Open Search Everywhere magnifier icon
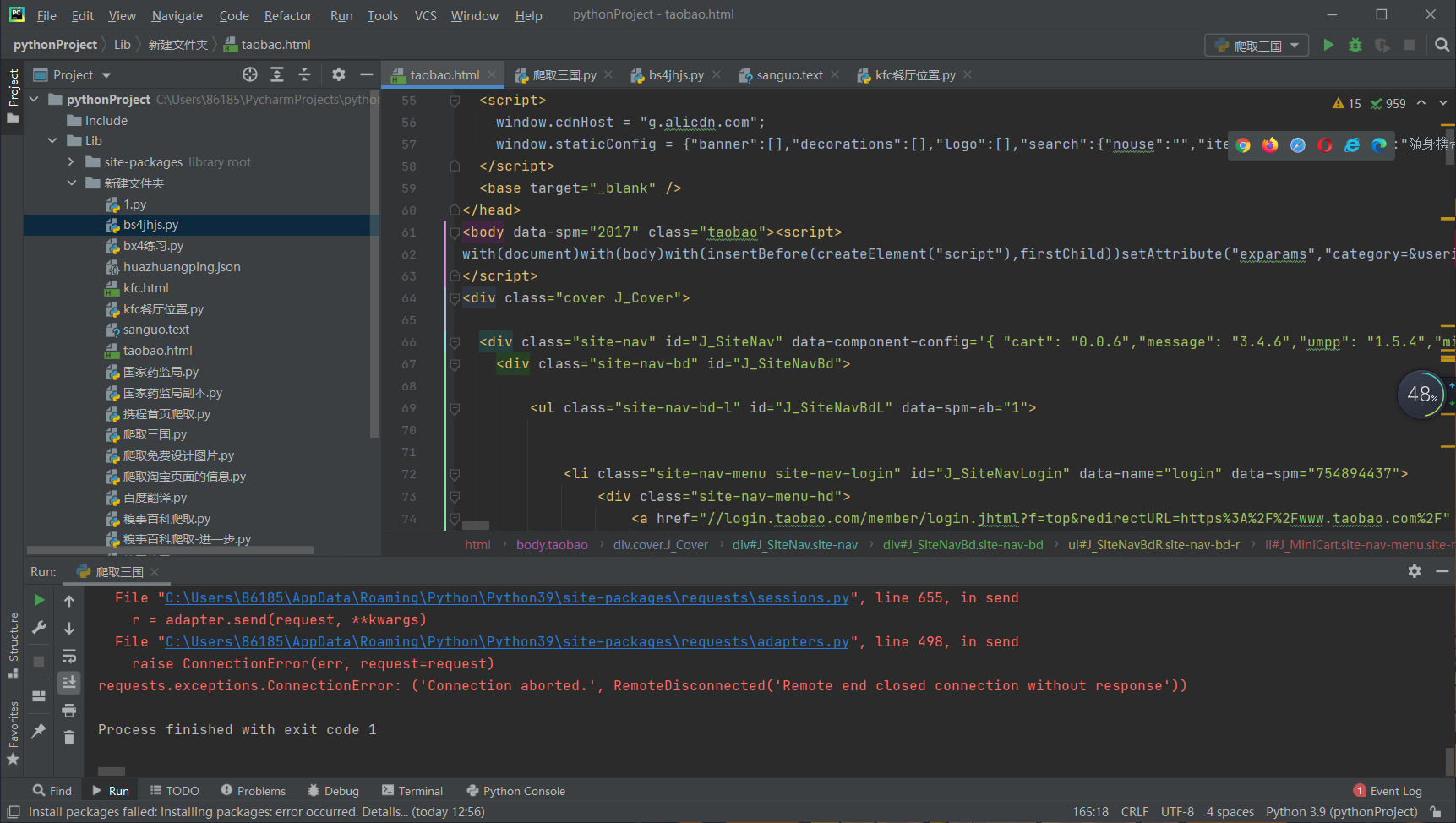This screenshot has width=1456, height=823. coord(1442,45)
